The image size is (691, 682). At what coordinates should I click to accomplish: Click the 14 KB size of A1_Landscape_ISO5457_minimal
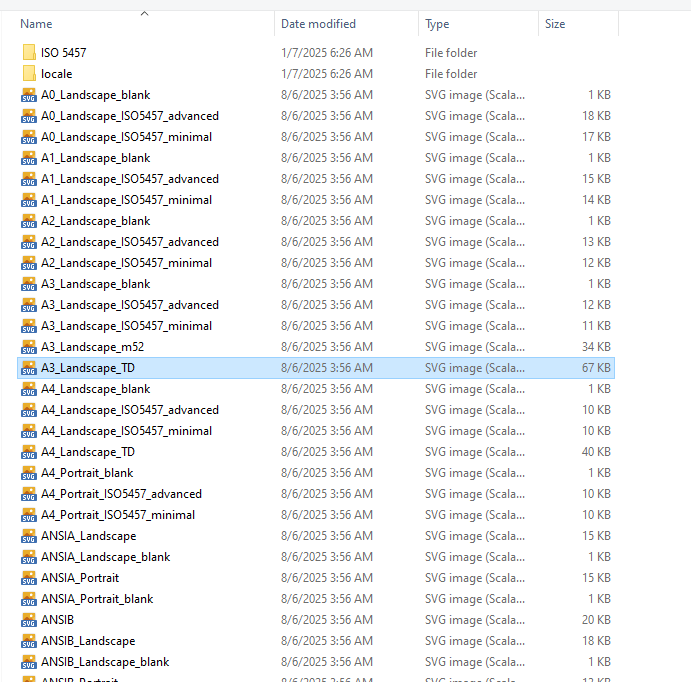pos(596,200)
